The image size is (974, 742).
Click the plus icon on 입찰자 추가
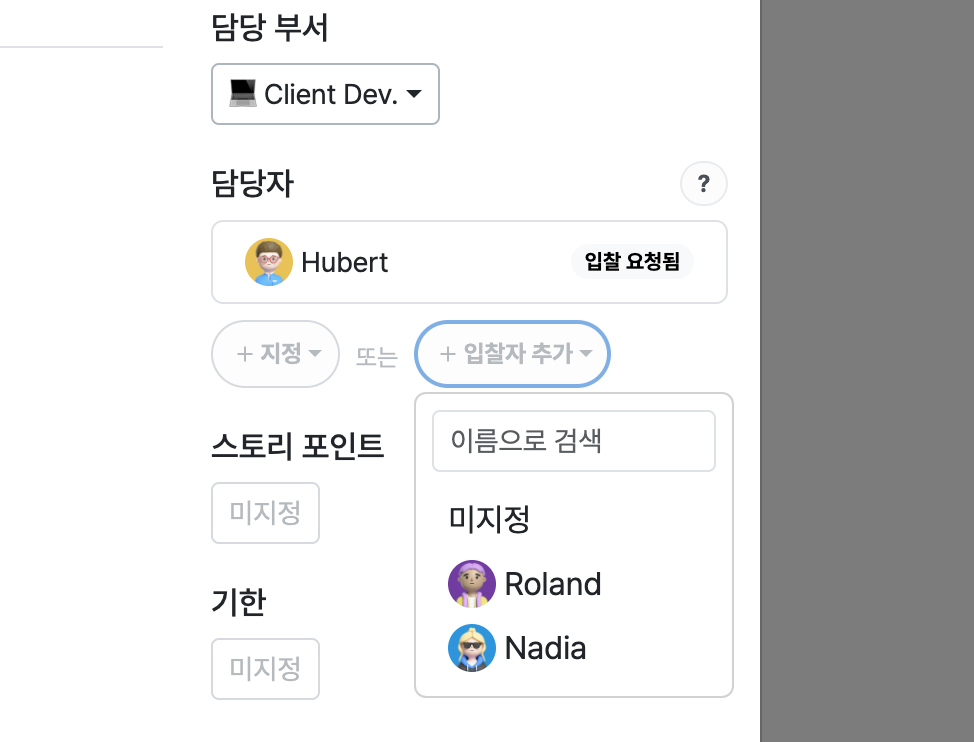447,354
